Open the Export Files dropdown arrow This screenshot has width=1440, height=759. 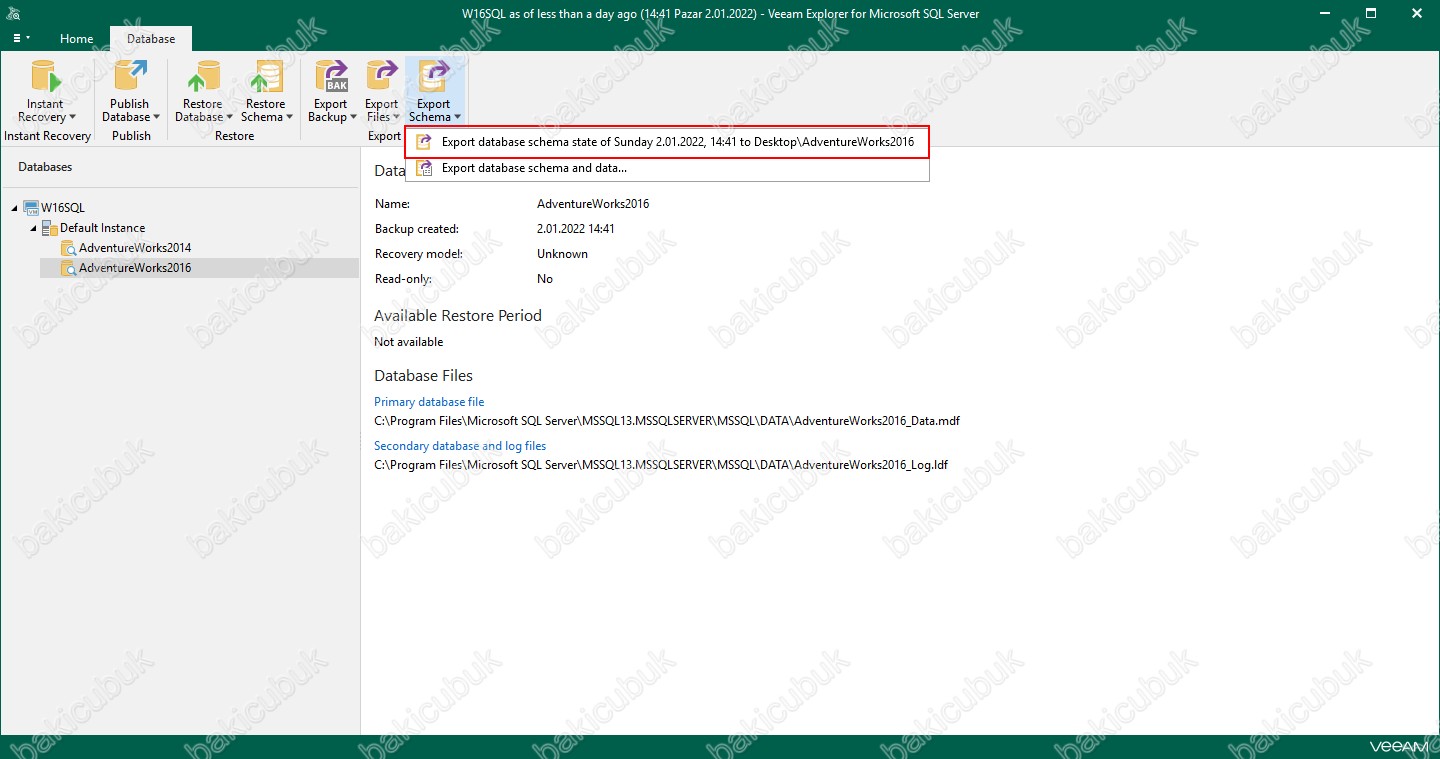click(x=397, y=118)
